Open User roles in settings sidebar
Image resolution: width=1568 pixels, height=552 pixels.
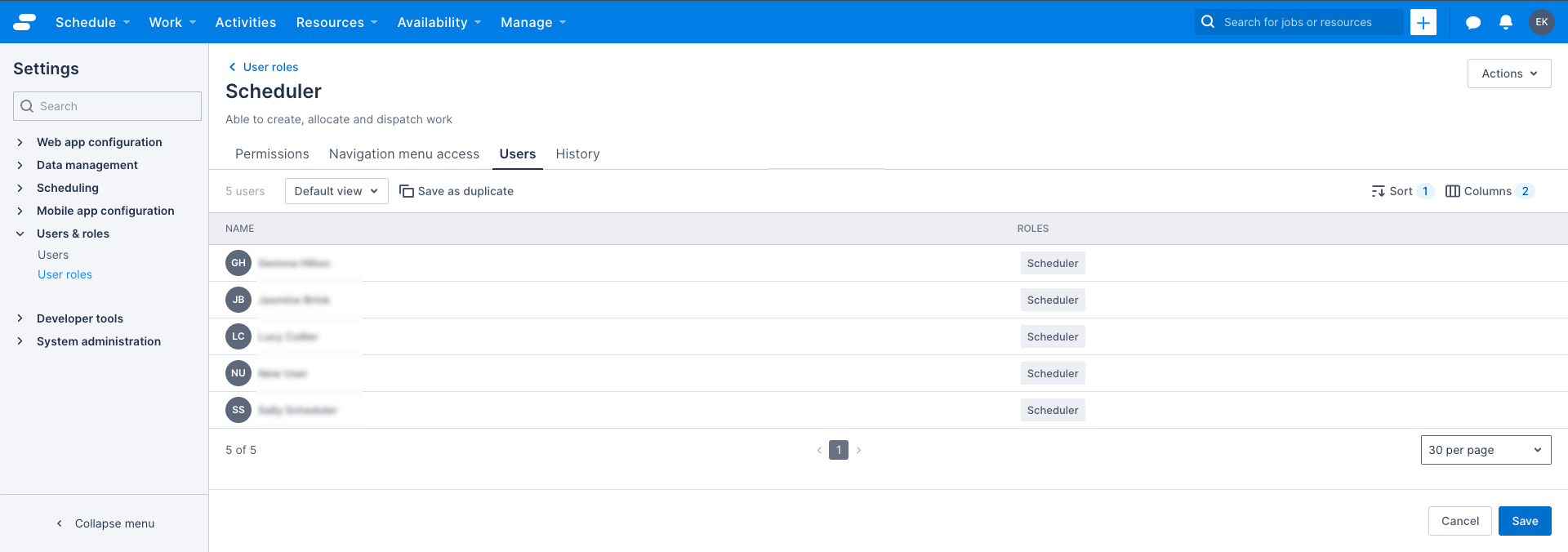[x=65, y=274]
